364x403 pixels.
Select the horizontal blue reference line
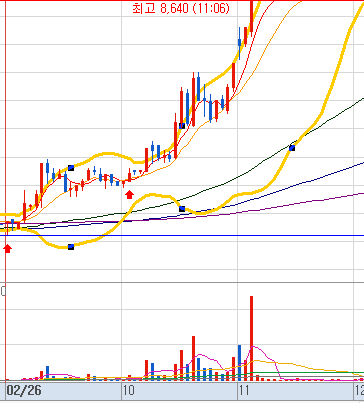tap(183, 236)
